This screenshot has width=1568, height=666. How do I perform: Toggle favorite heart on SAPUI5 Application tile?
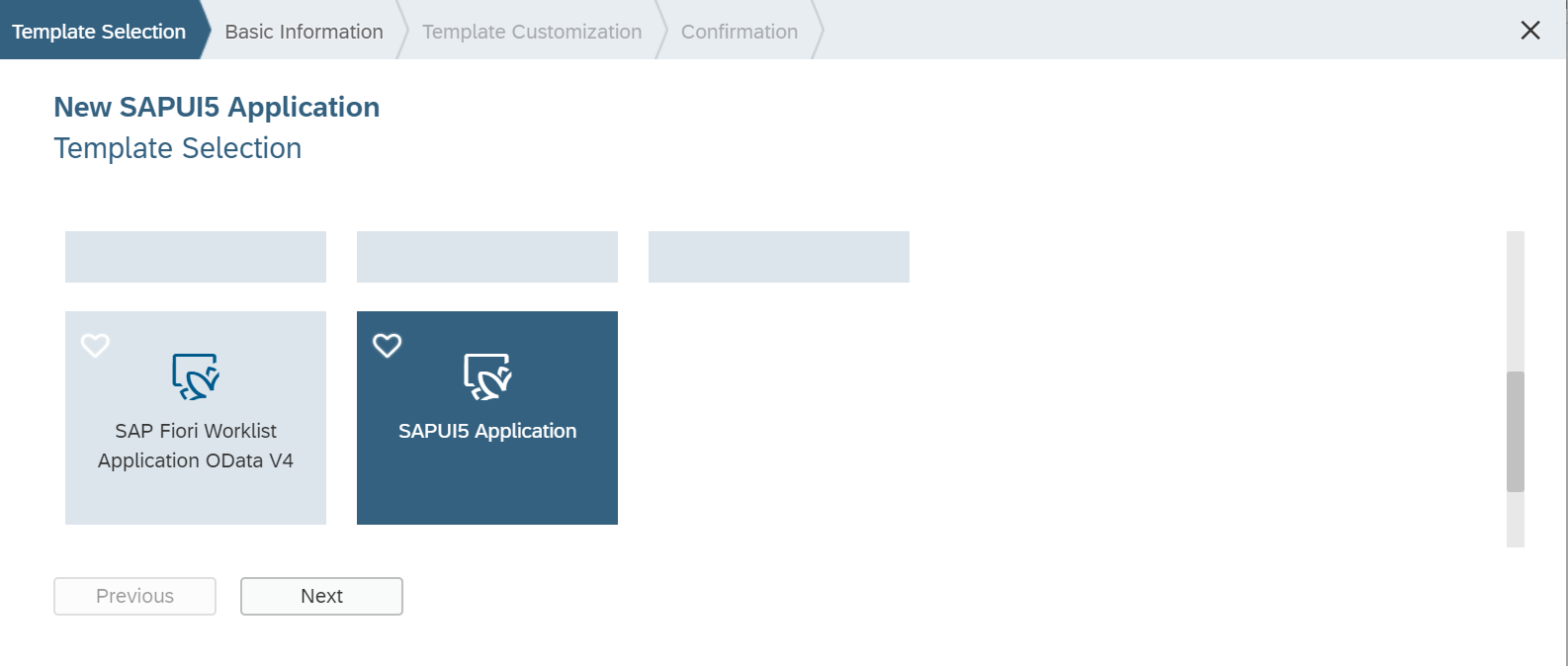tap(387, 345)
